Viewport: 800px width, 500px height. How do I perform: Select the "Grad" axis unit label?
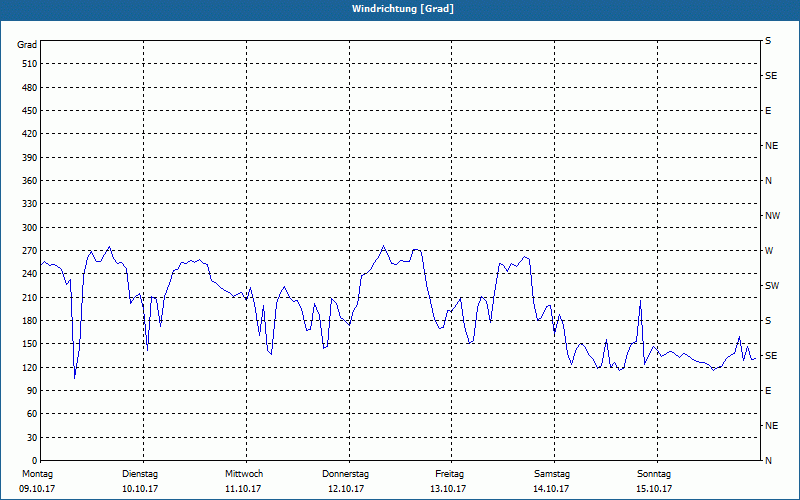(27, 45)
